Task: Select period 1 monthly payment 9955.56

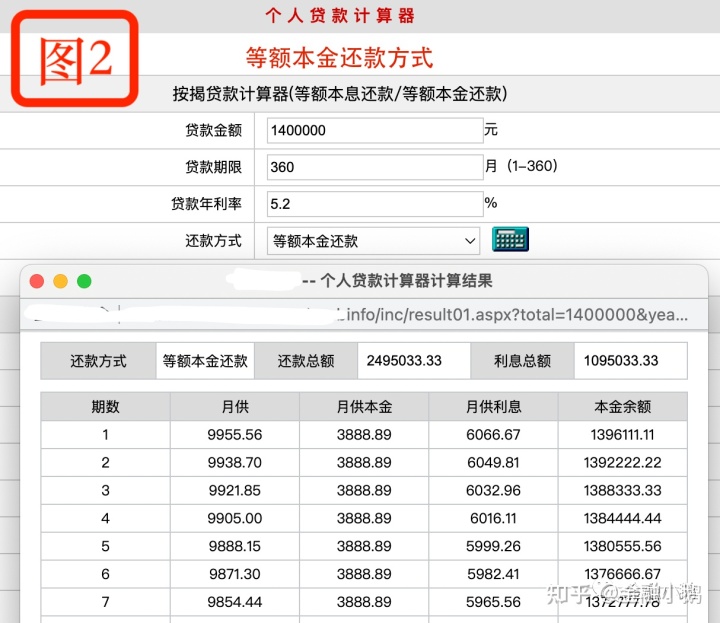Action: [x=234, y=435]
